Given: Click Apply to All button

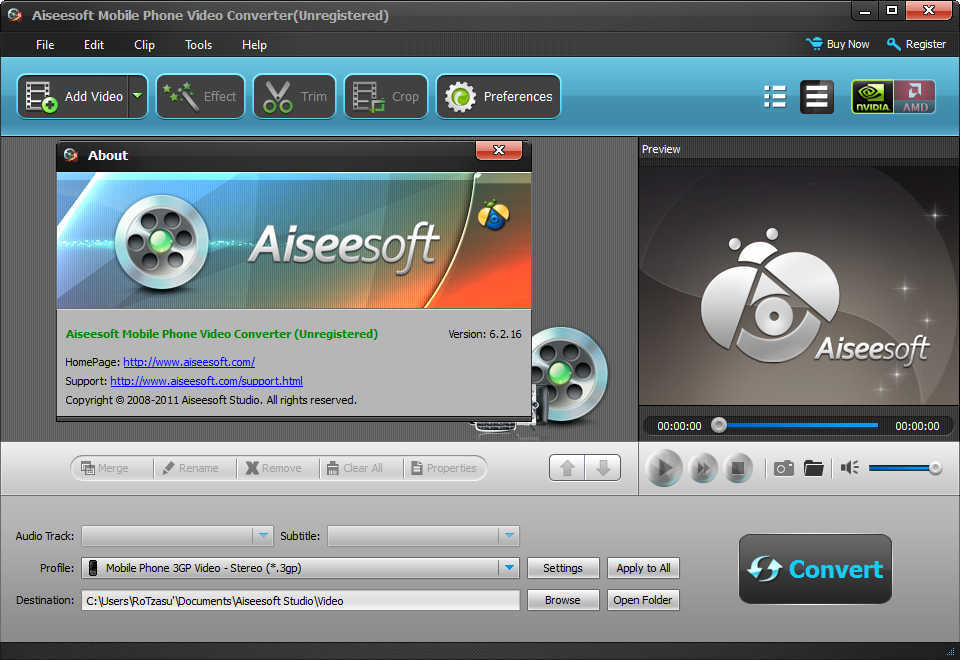Looking at the screenshot, I should (x=643, y=568).
